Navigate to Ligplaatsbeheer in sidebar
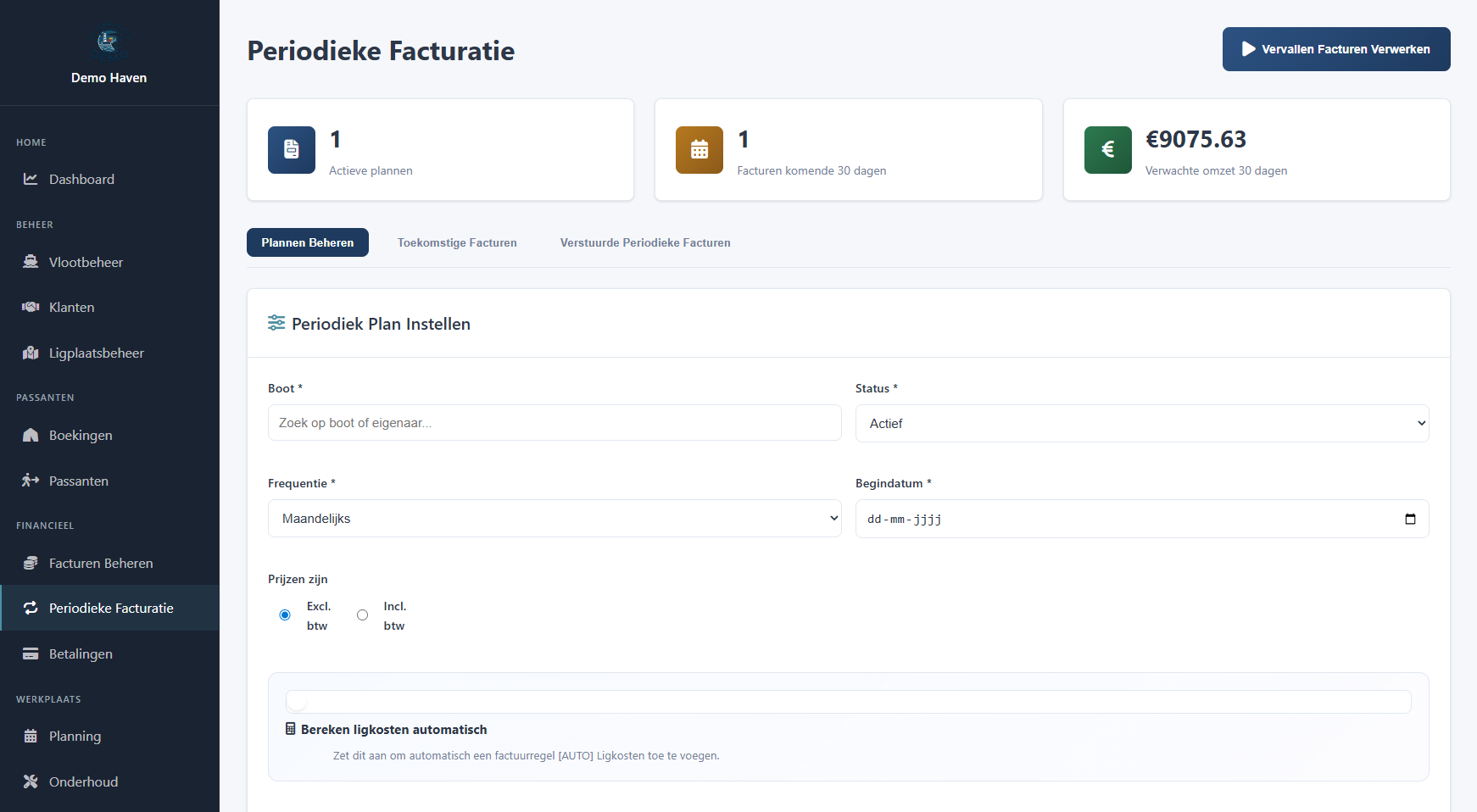 click(x=109, y=353)
